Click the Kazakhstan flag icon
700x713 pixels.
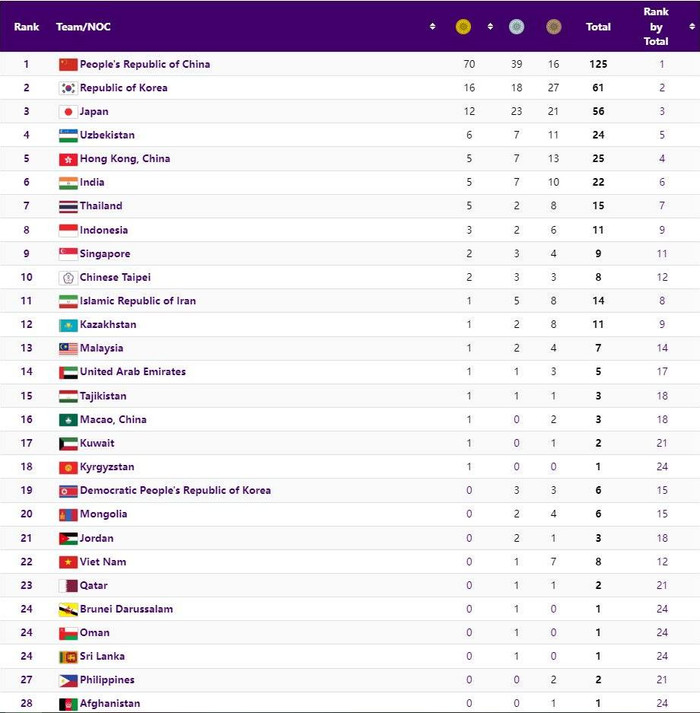point(68,325)
